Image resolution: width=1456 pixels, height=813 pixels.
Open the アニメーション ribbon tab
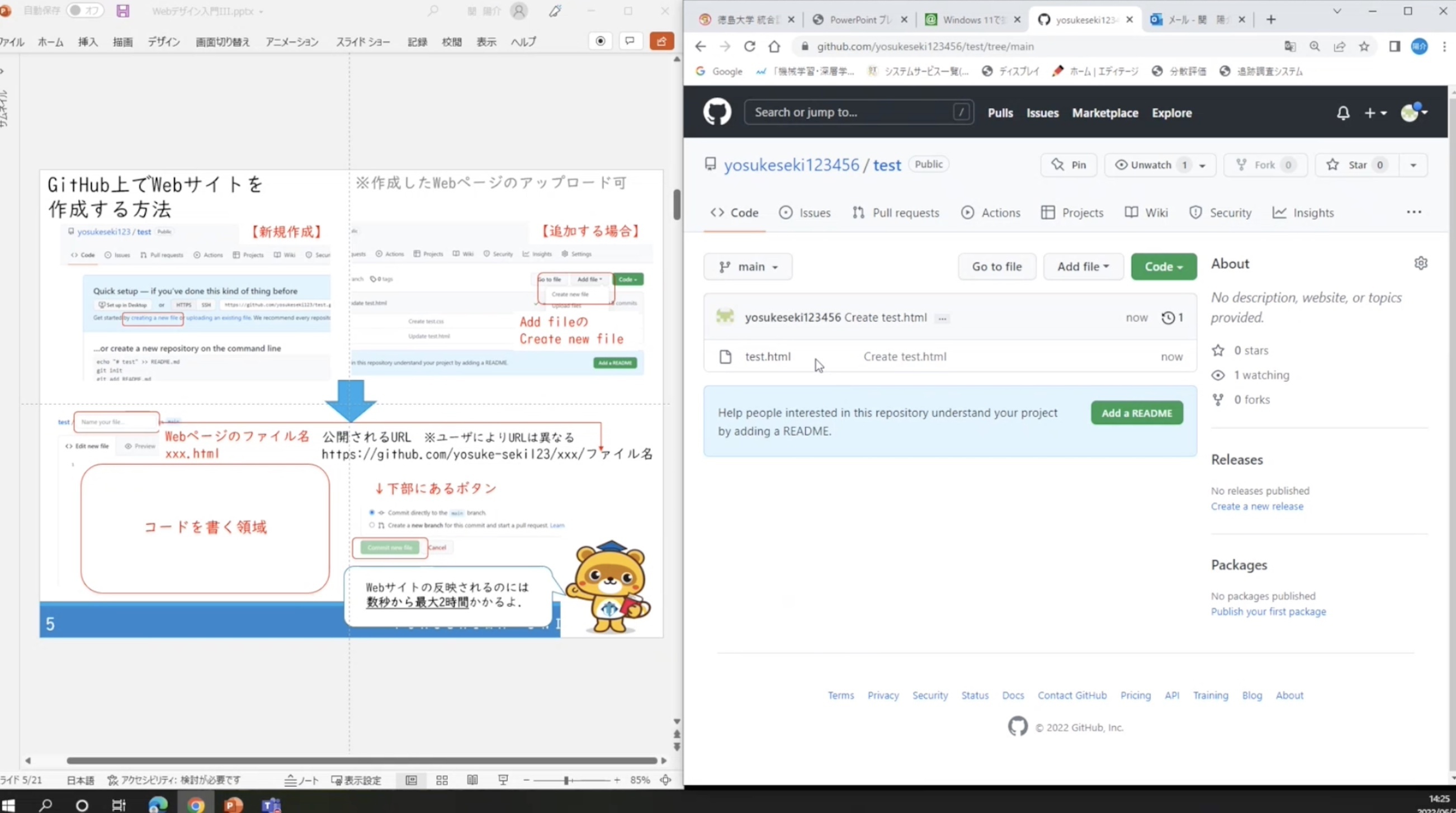[292, 42]
